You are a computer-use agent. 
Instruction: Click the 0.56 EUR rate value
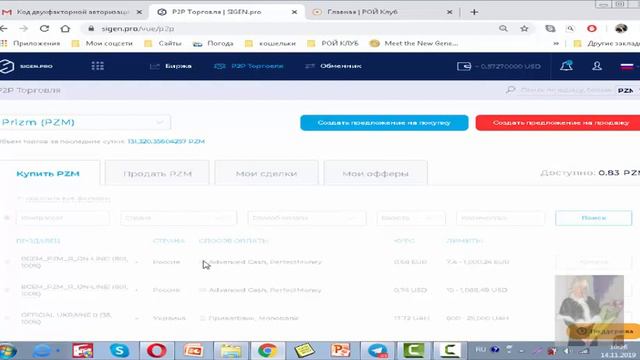click(x=410, y=262)
